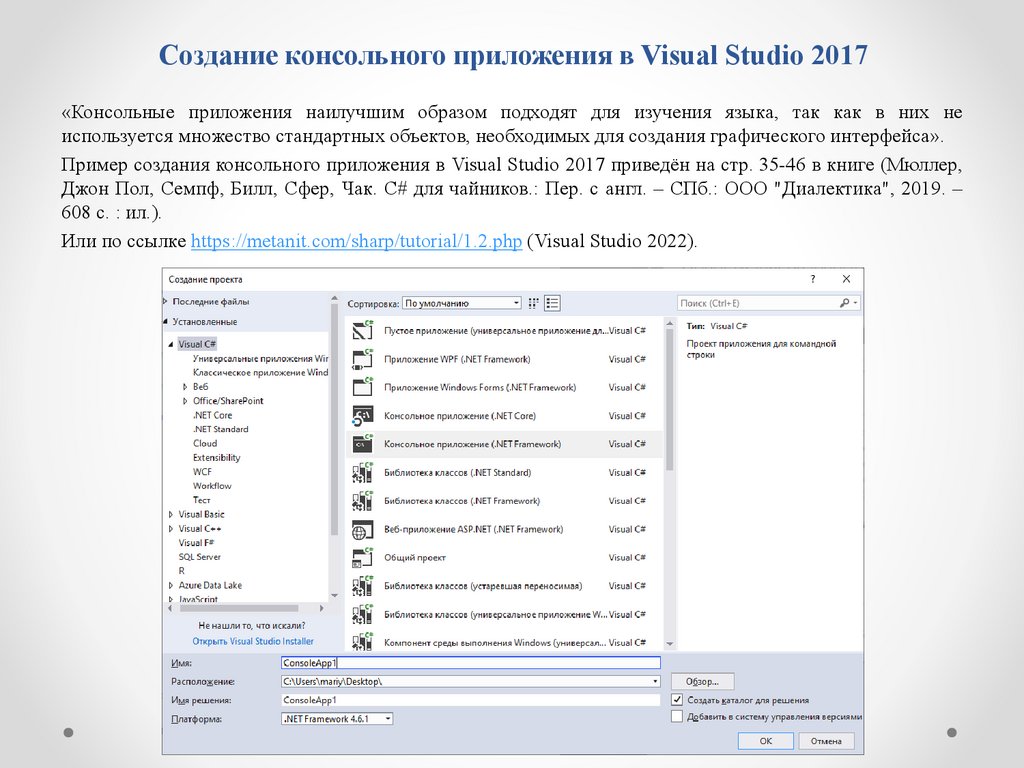The width and height of the screenshot is (1024, 768).
Task: Expand the Visual Basic tree node
Action: pyautogui.click(x=171, y=514)
